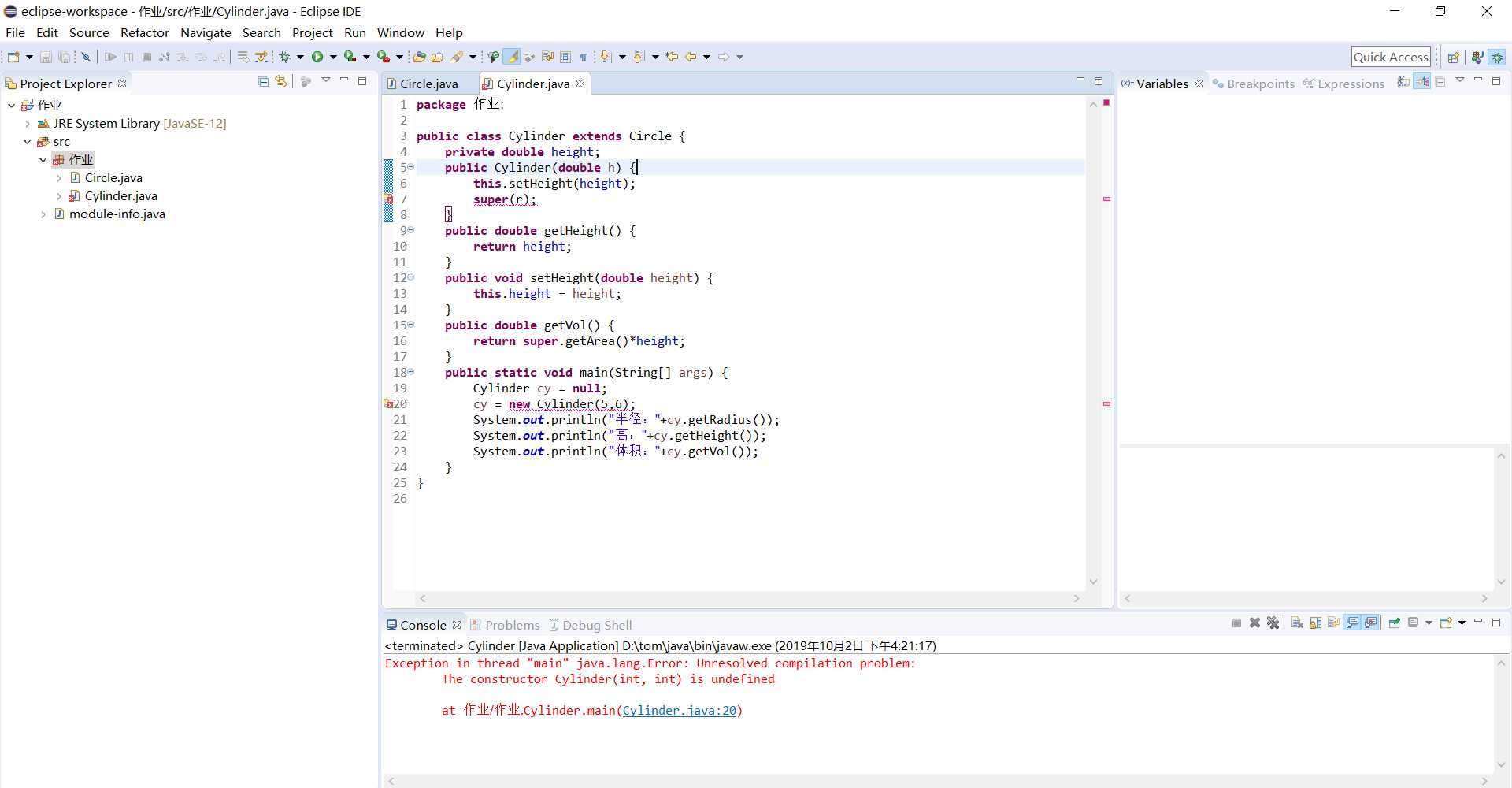
Task: Select Cylinder.java in Project Explorer
Action: point(113,195)
